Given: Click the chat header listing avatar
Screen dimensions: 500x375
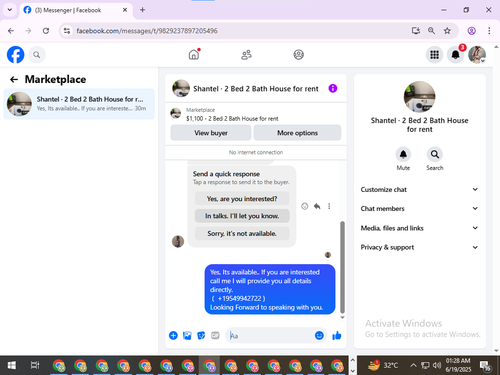Looking at the screenshot, I should [x=181, y=88].
